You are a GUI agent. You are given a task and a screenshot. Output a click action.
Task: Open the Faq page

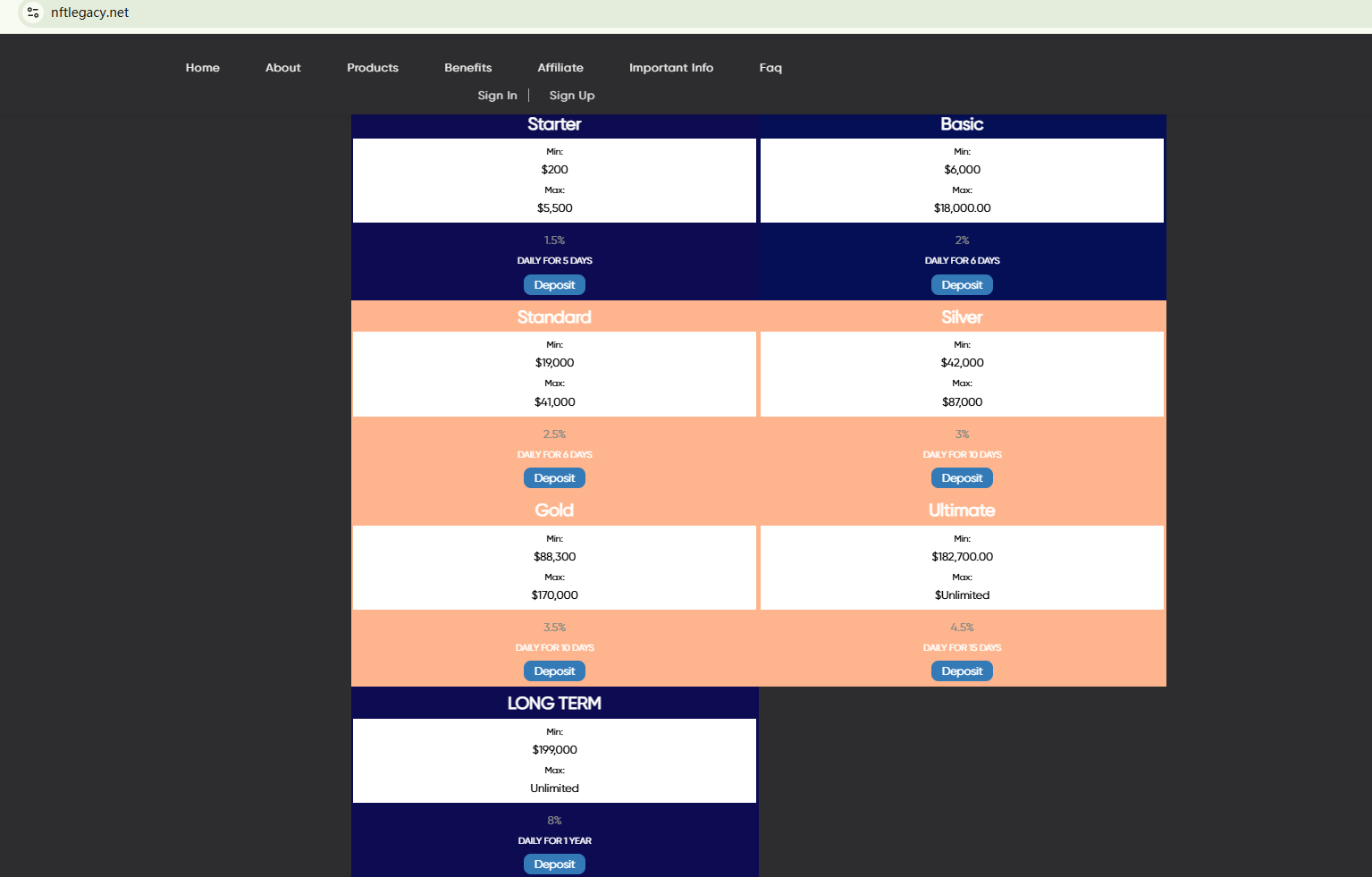pyautogui.click(x=770, y=68)
